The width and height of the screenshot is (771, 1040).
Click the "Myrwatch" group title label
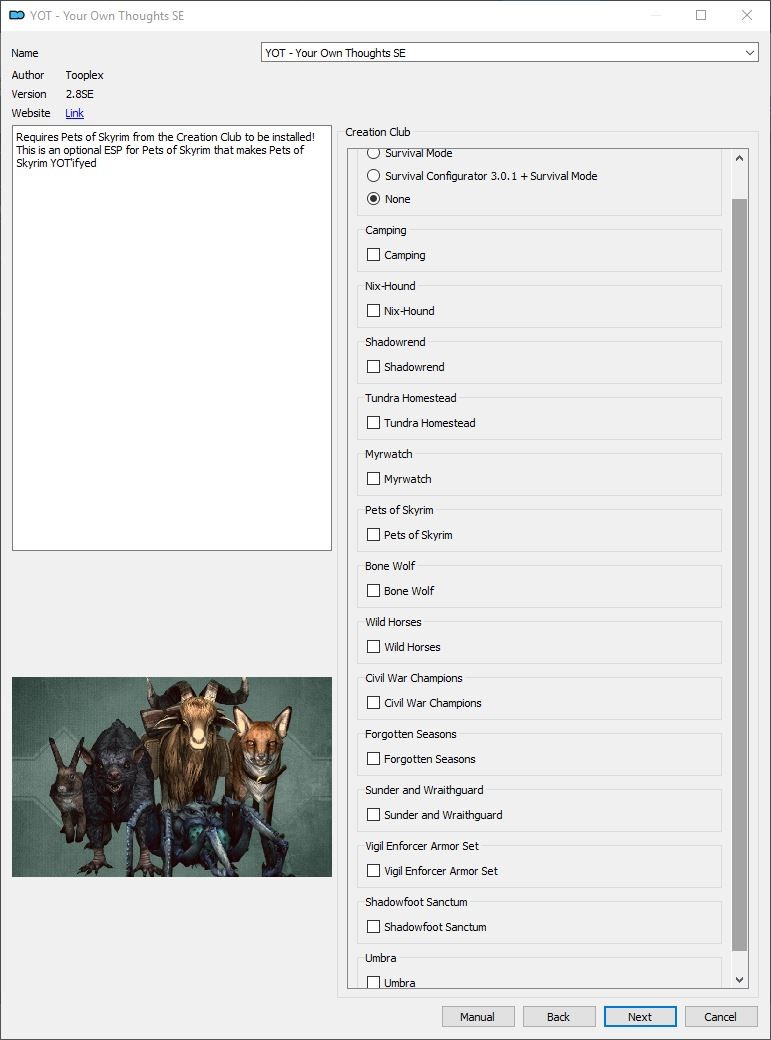click(389, 454)
